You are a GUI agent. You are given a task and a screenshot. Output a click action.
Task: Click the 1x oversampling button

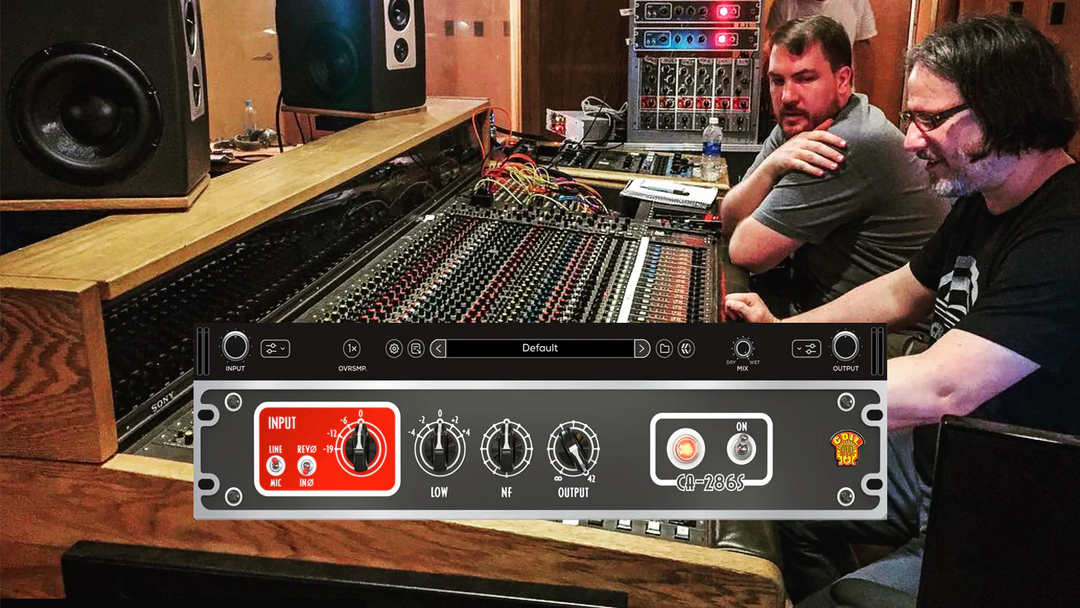352,348
